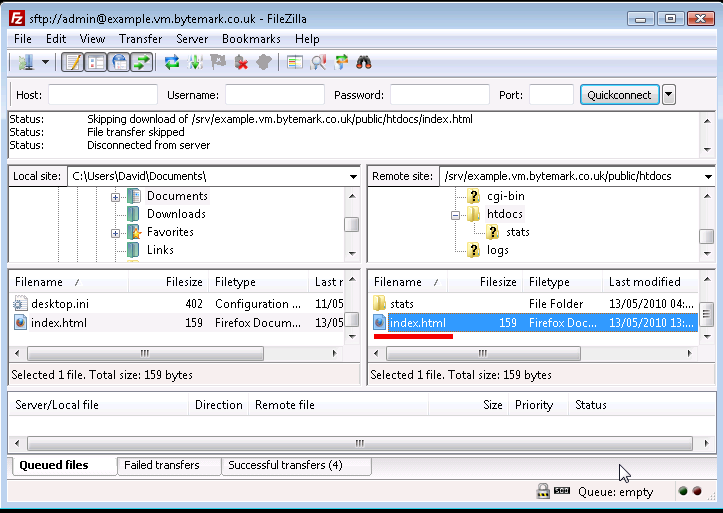Click the local file list horizontal scrollbar
This screenshot has height=513, width=723.
pos(145,354)
